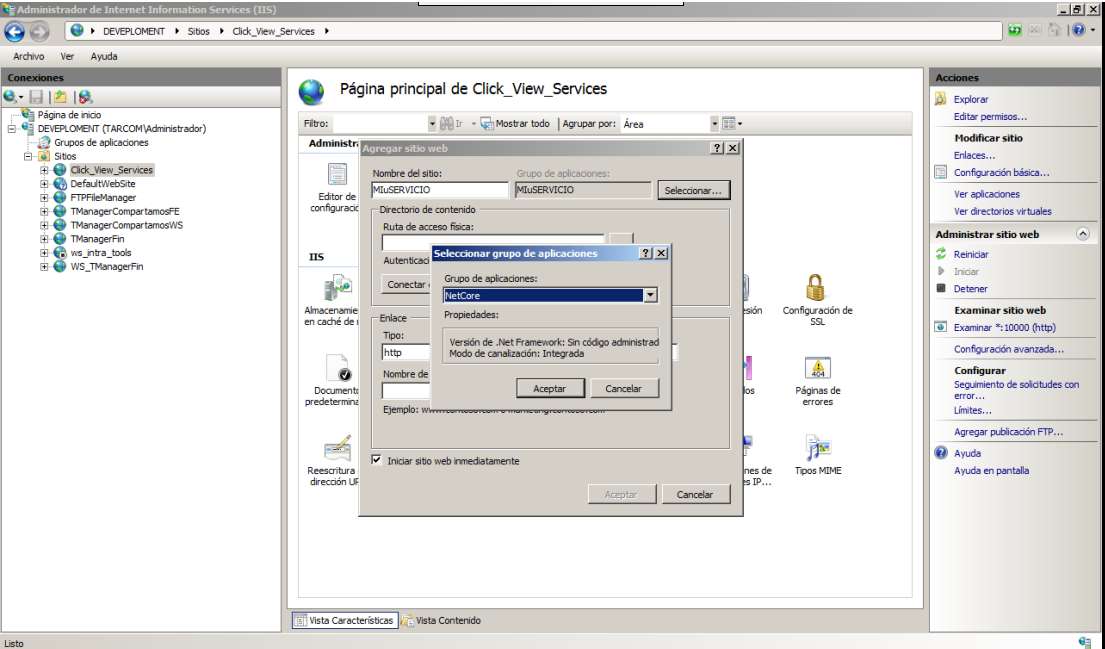This screenshot has height=649, width=1105.
Task: Open the Ver menu
Action: [67, 56]
